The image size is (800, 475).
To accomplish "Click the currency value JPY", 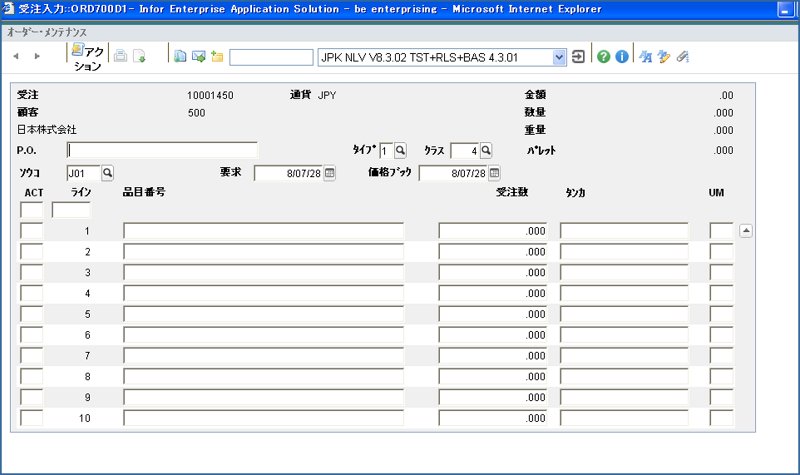I will [x=327, y=95].
